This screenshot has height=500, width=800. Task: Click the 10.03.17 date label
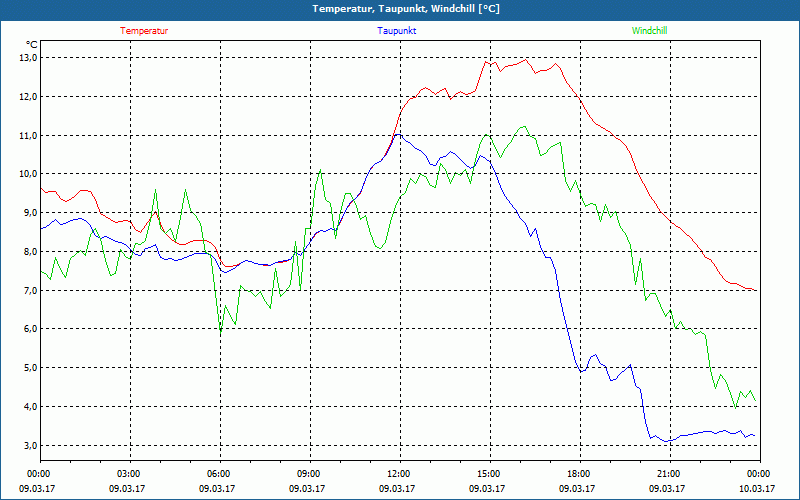757,488
